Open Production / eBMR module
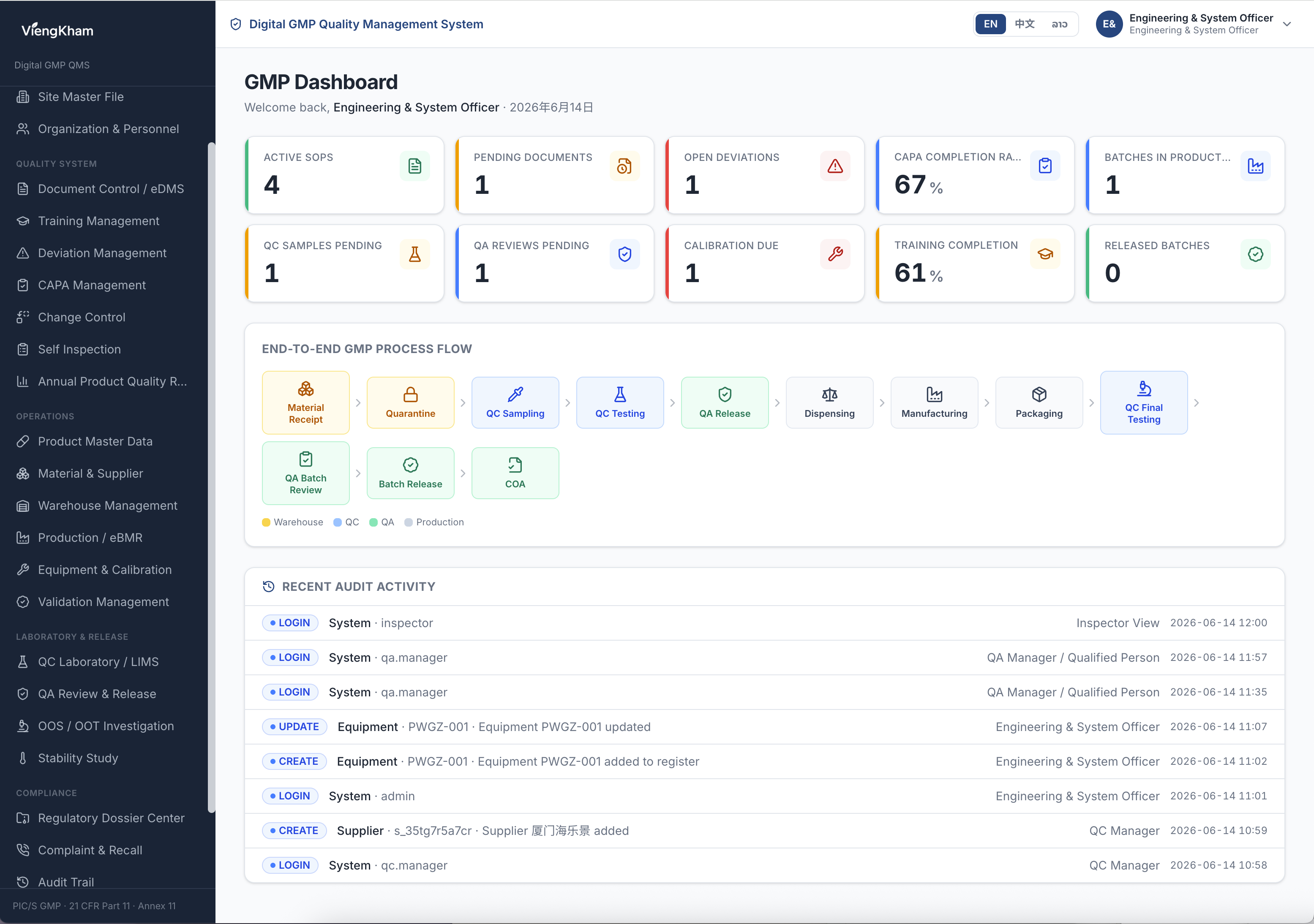1314x924 pixels. [x=108, y=537]
